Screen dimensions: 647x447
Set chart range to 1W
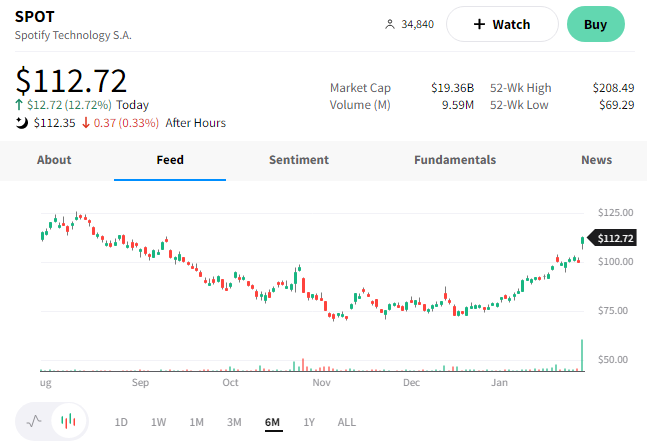point(158,422)
